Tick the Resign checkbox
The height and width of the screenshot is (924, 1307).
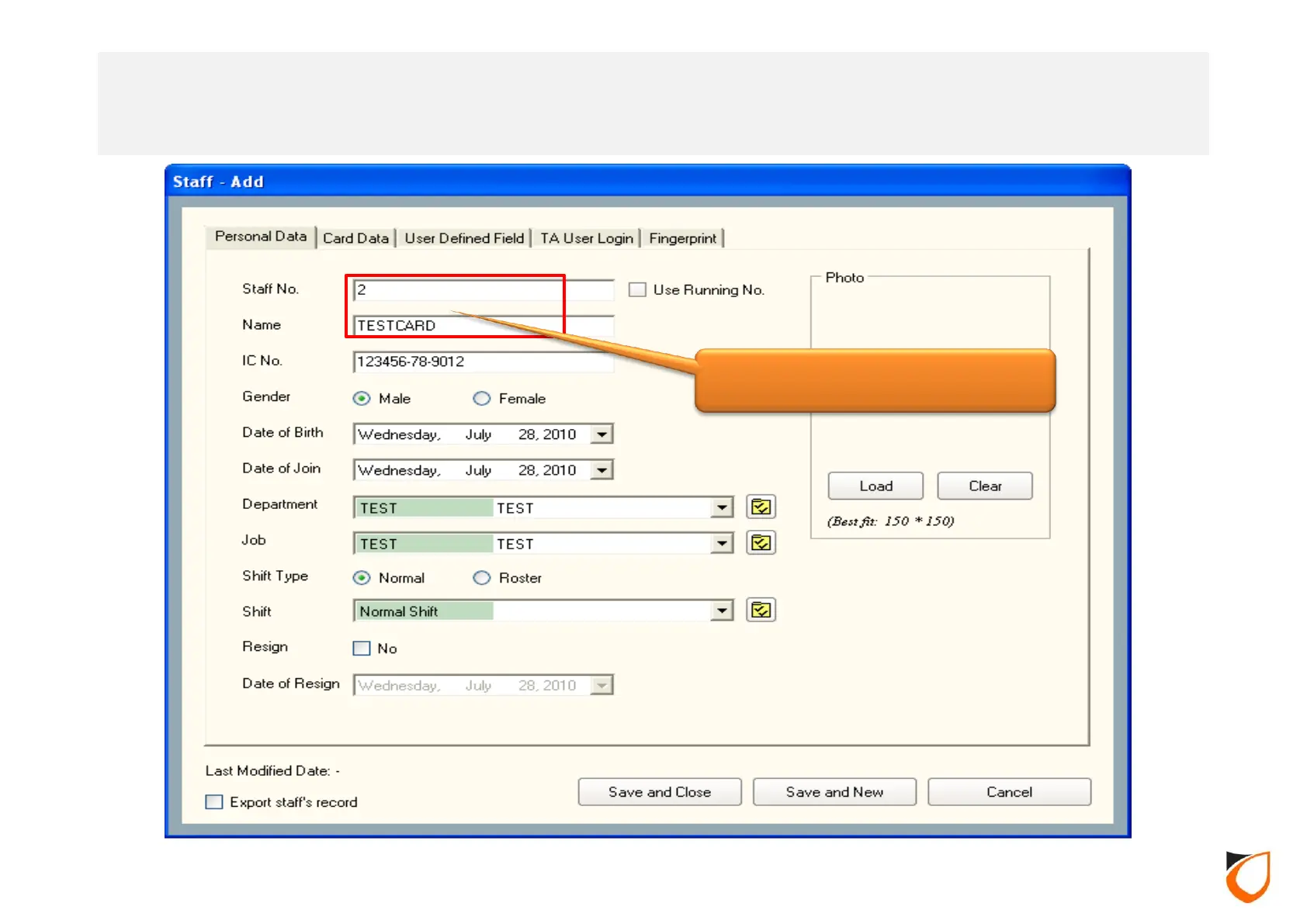pos(362,649)
